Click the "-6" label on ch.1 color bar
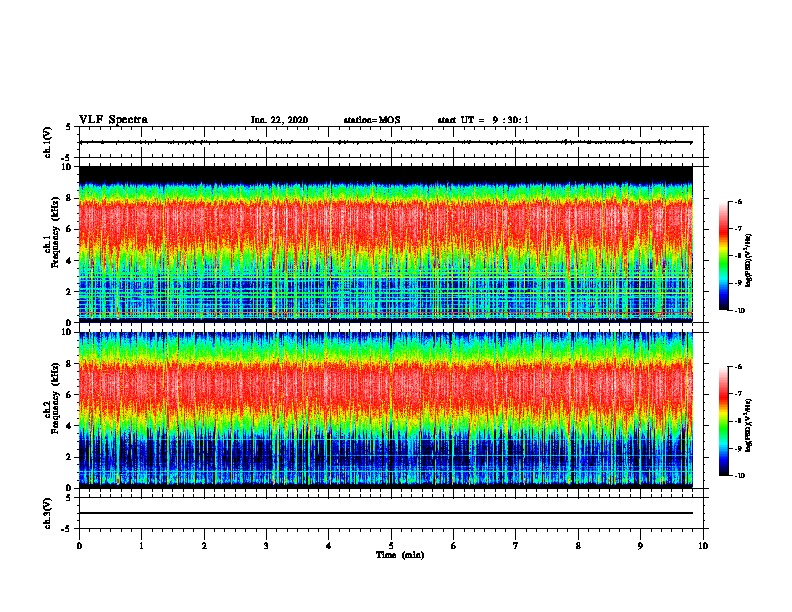Image resolution: width=792 pixels, height=612 pixels. 738,202
